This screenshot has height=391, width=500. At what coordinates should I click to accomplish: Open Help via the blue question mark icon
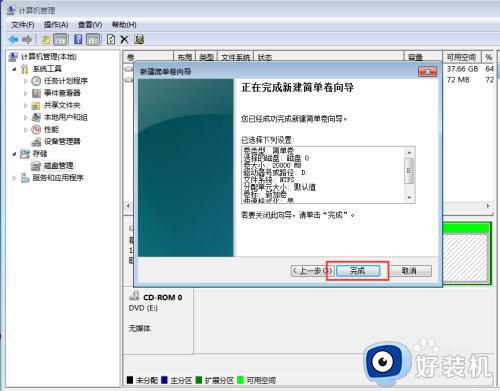[78, 40]
